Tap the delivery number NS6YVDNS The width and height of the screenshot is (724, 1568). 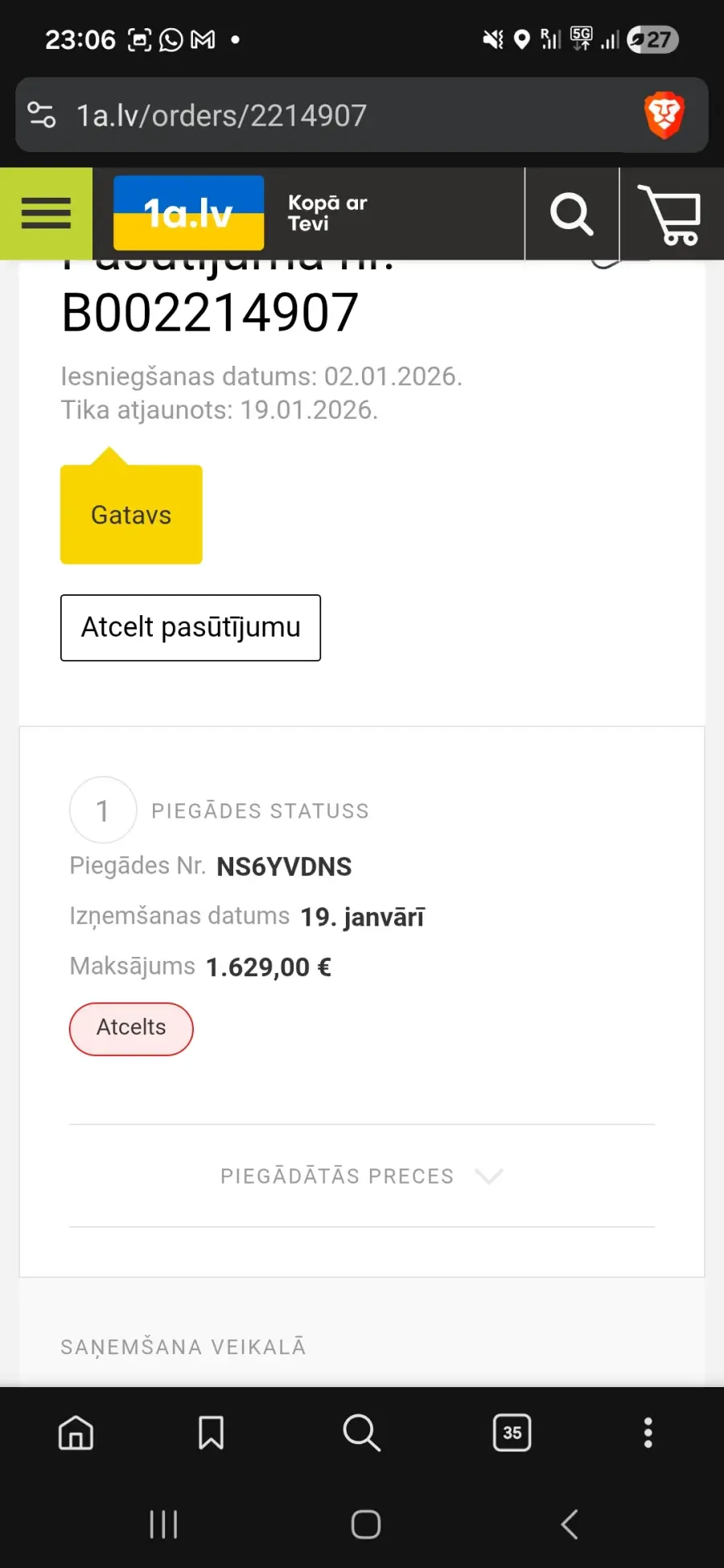[284, 866]
